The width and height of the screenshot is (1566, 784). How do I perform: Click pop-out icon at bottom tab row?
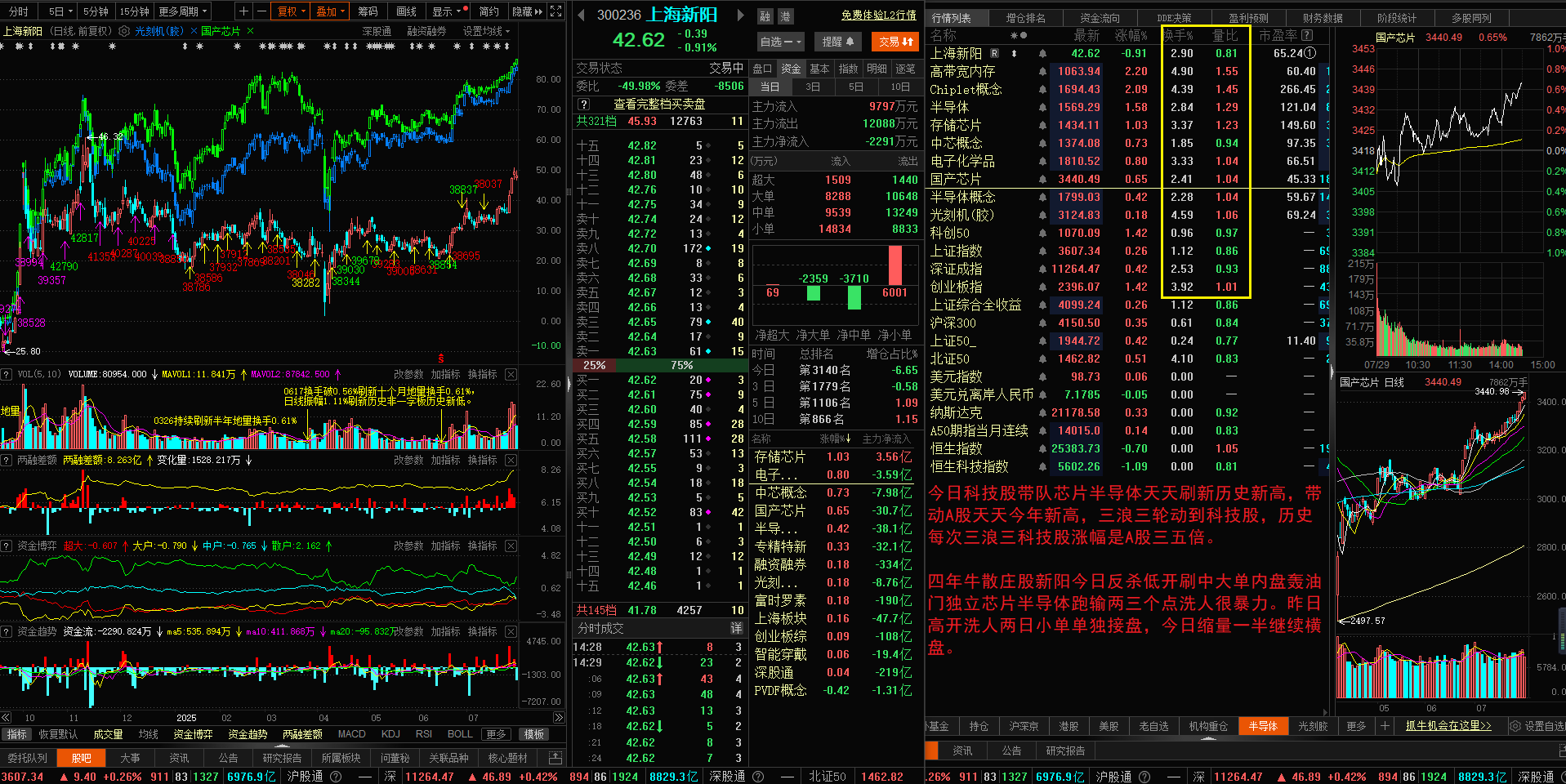pyautogui.click(x=555, y=758)
